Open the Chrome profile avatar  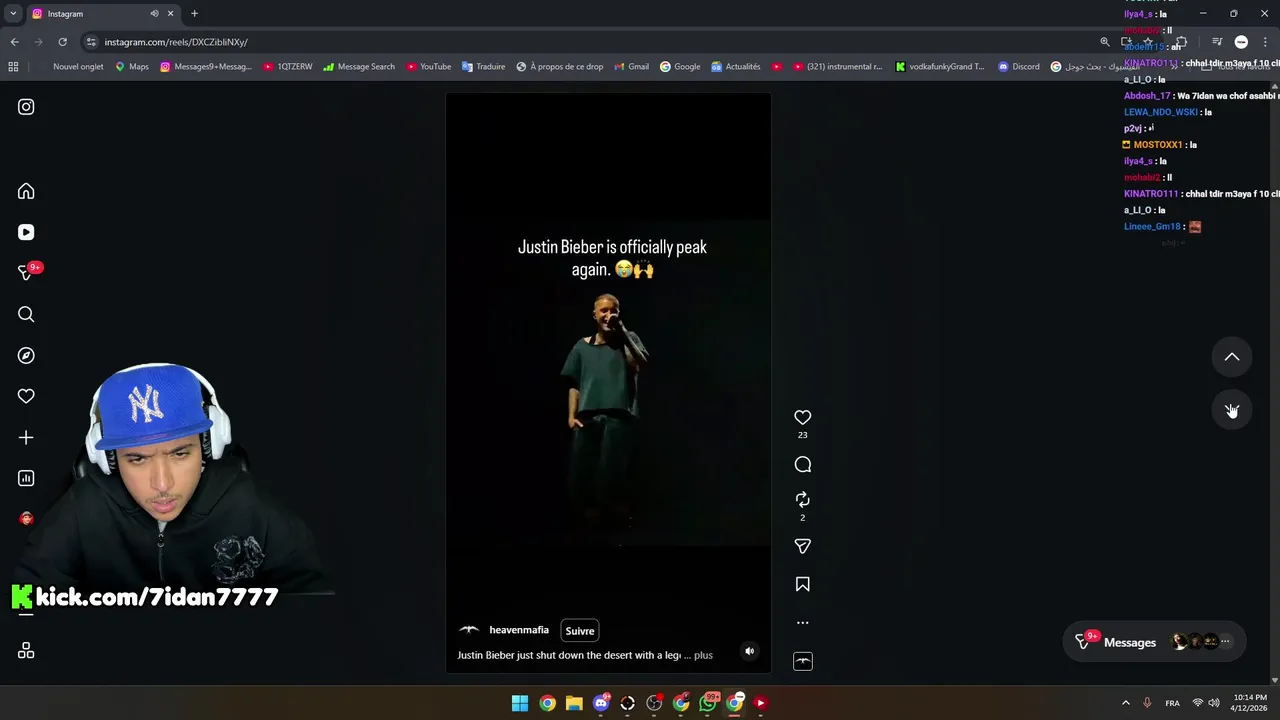pos(1241,42)
